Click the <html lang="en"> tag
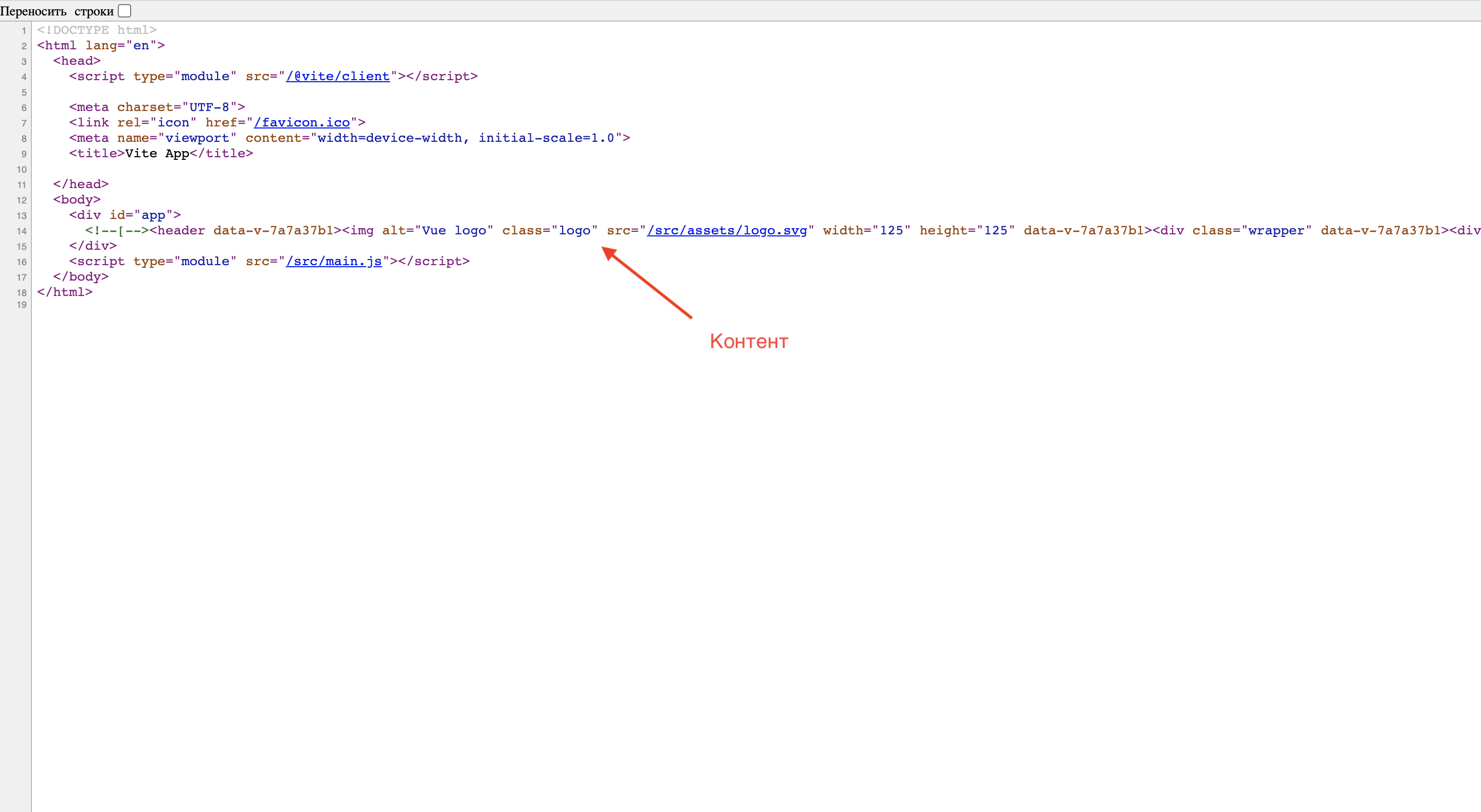The width and height of the screenshot is (1481, 812). pyautogui.click(x=101, y=45)
